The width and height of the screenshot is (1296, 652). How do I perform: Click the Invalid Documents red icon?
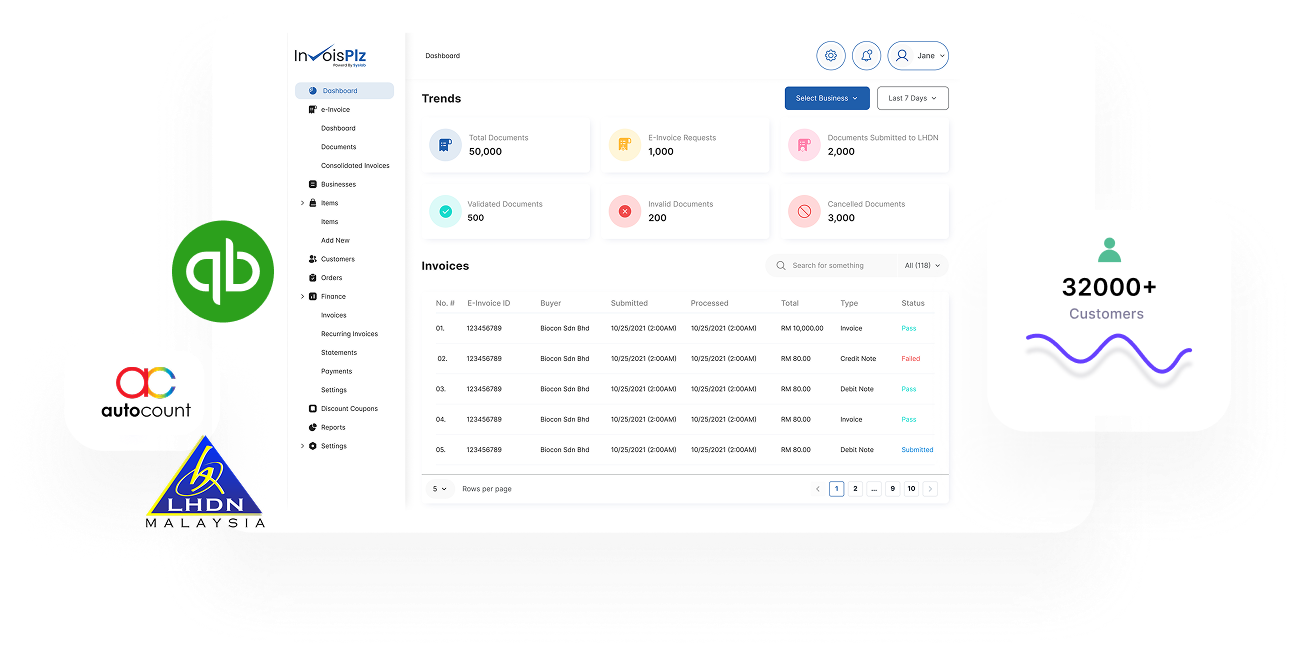(625, 211)
